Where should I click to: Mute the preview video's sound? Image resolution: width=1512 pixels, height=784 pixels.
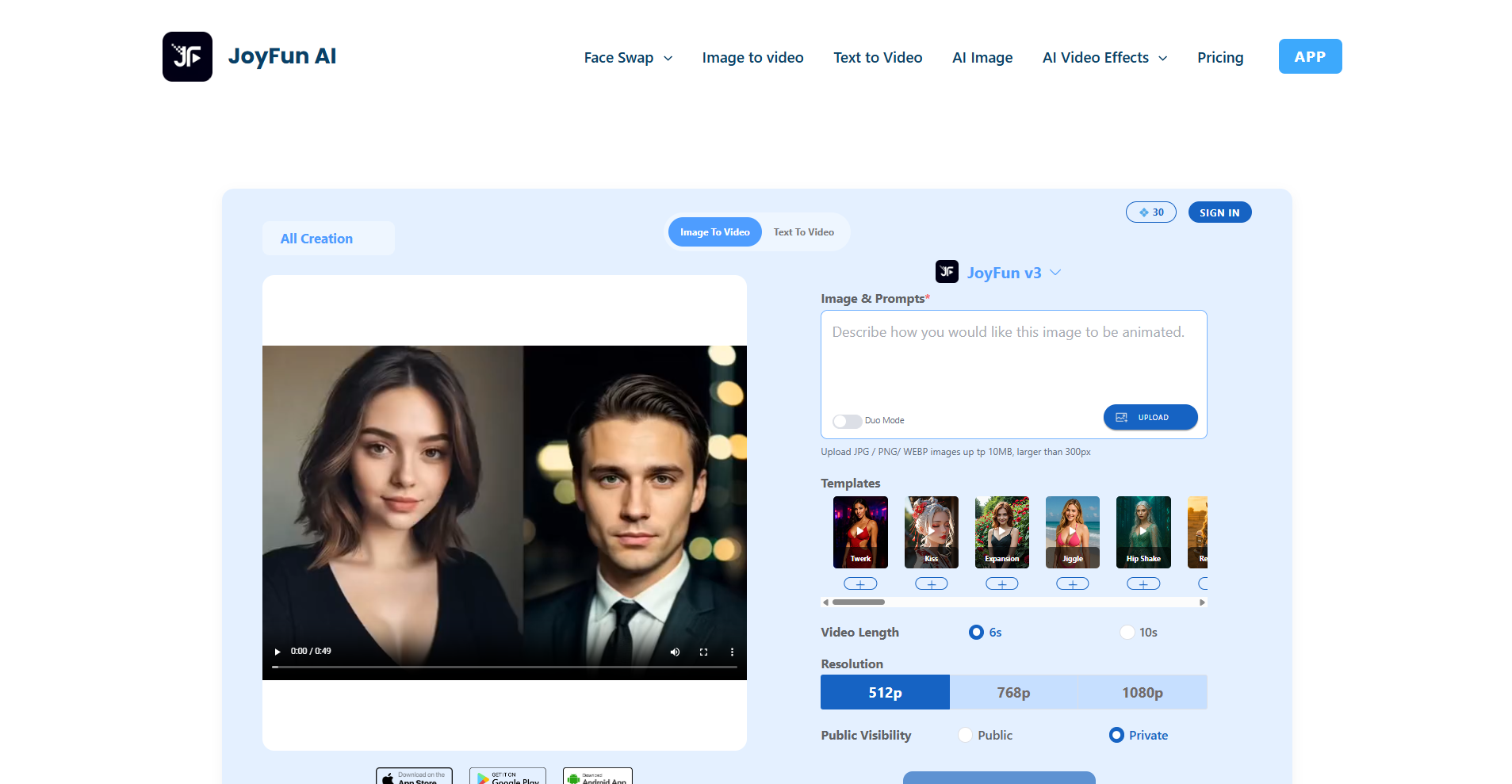[675, 651]
